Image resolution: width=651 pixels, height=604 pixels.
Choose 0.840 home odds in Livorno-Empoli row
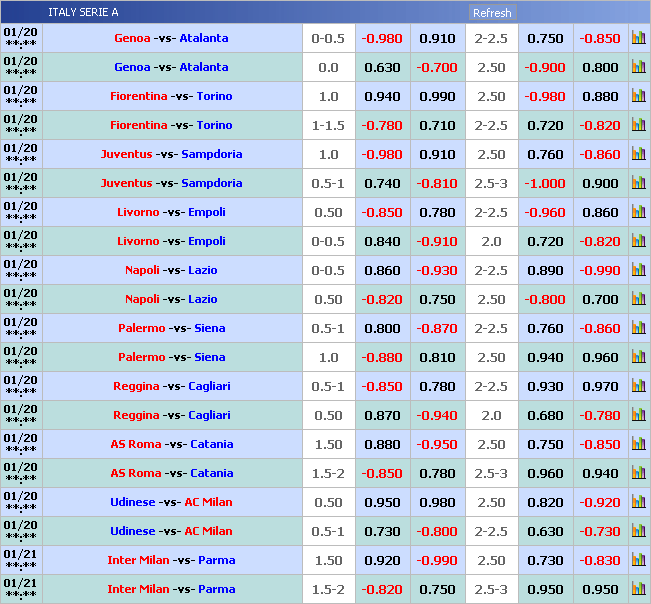coord(382,242)
